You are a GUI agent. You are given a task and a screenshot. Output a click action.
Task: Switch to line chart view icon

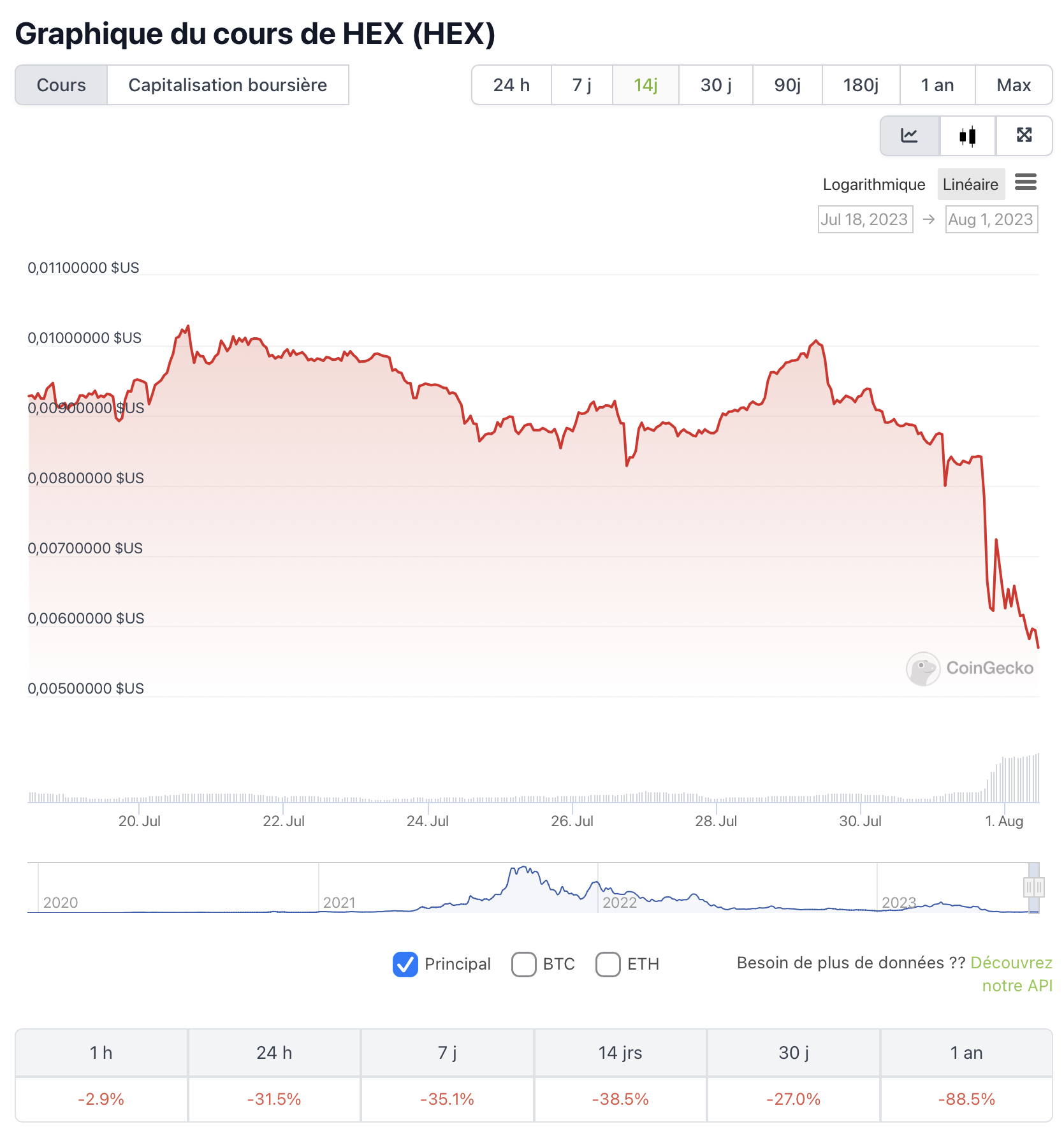(x=909, y=136)
